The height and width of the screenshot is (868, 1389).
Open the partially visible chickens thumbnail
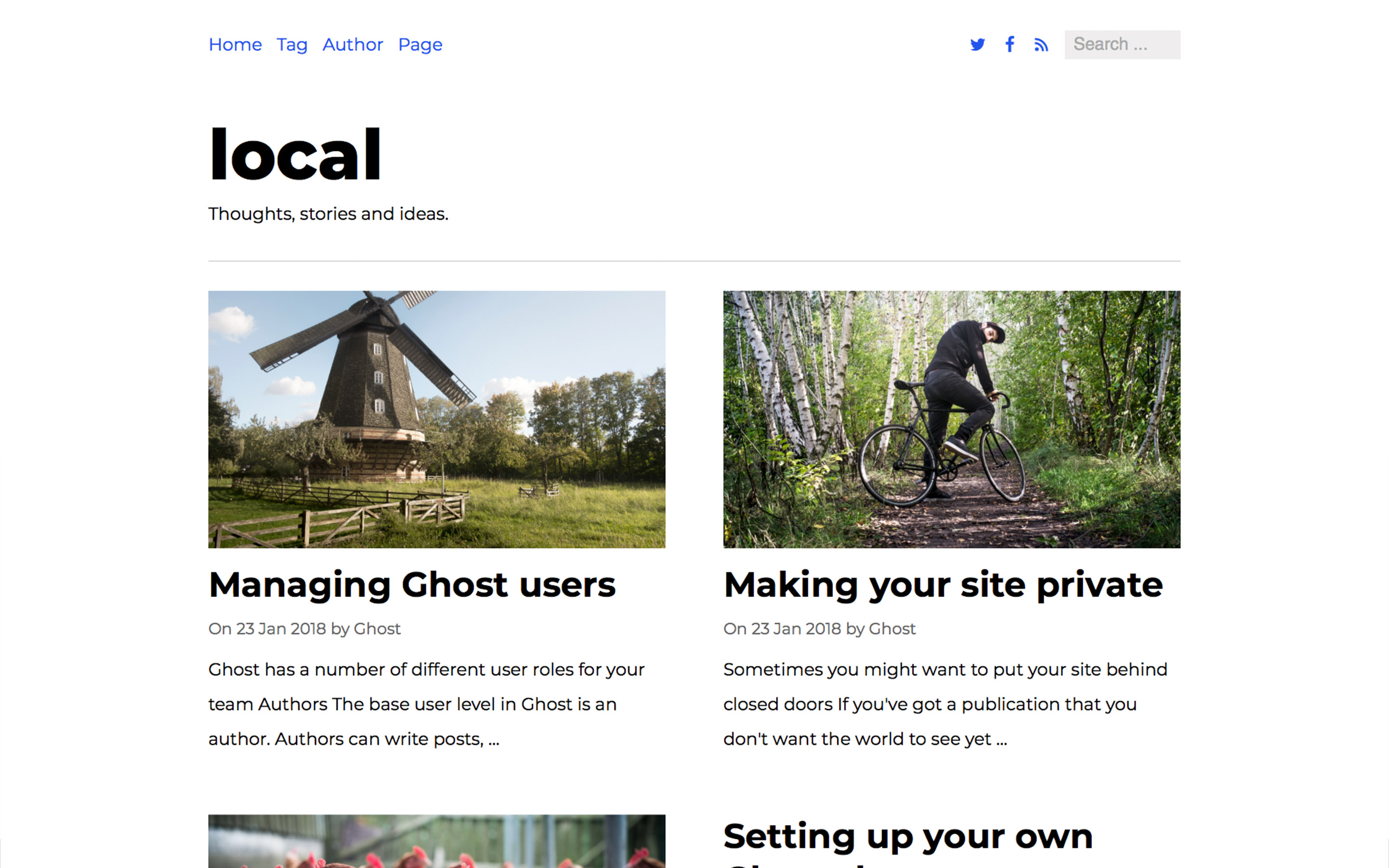tap(436, 841)
